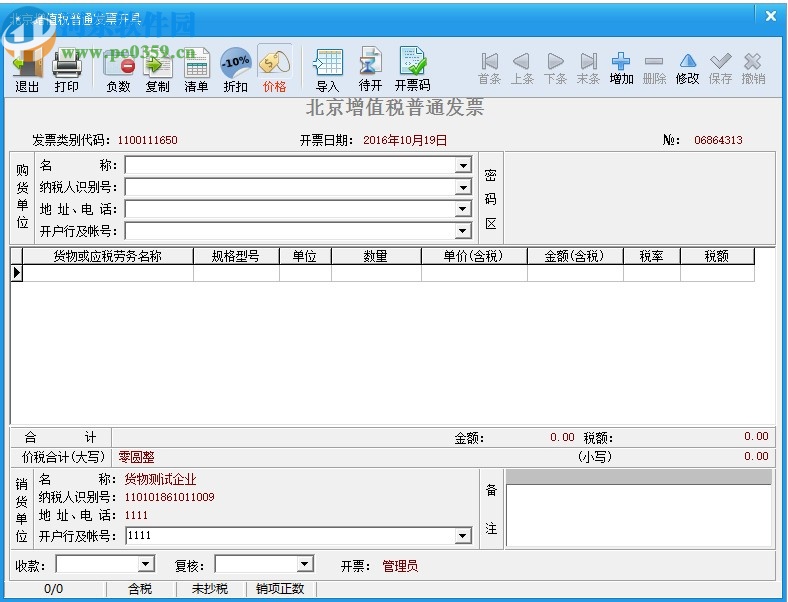Click the 税额 column header
This screenshot has width=788, height=602.
717,256
